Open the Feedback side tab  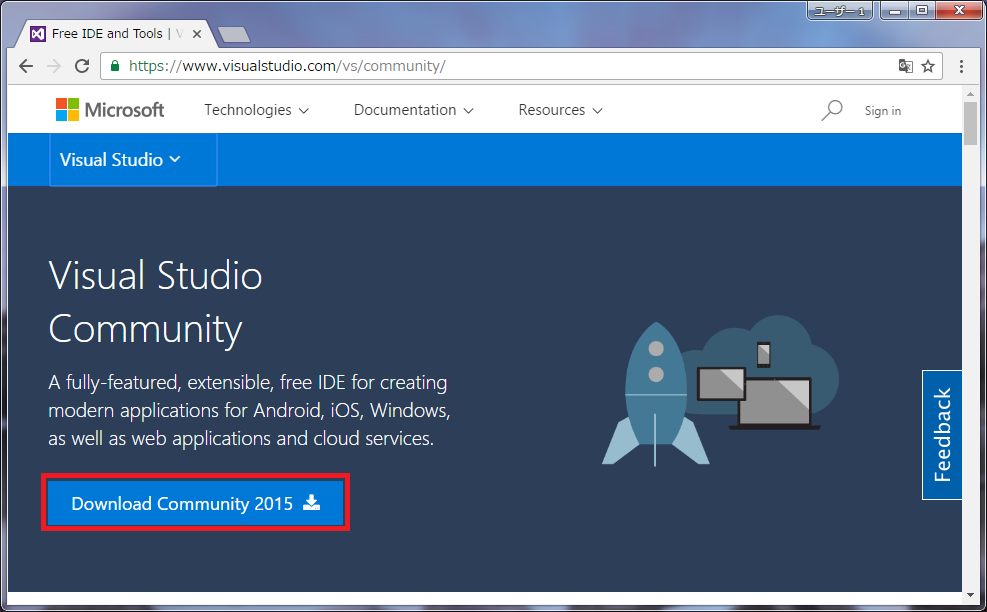click(x=942, y=435)
